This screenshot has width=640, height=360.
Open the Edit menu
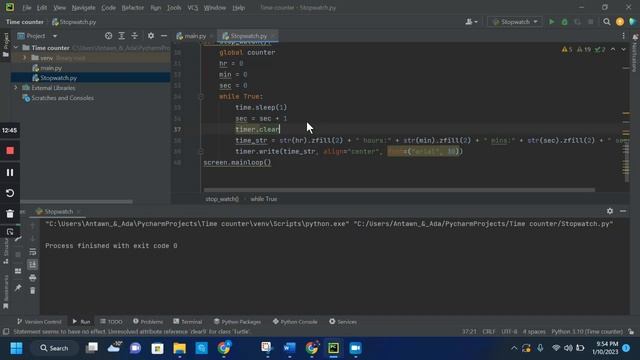coord(42,8)
